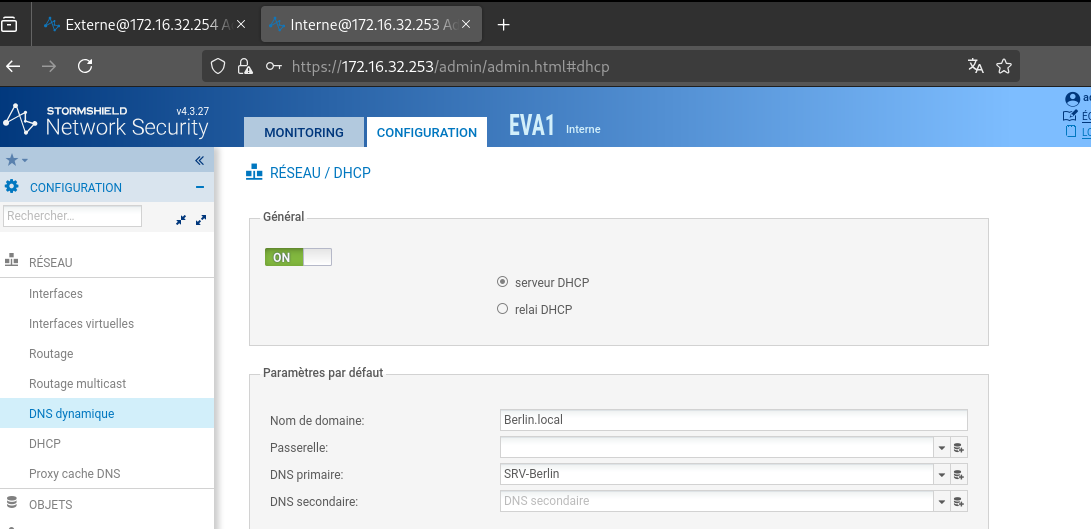Screen dimensions: 1091x529
Task: Open the DNS primaire dropdown list
Action: 941,474
